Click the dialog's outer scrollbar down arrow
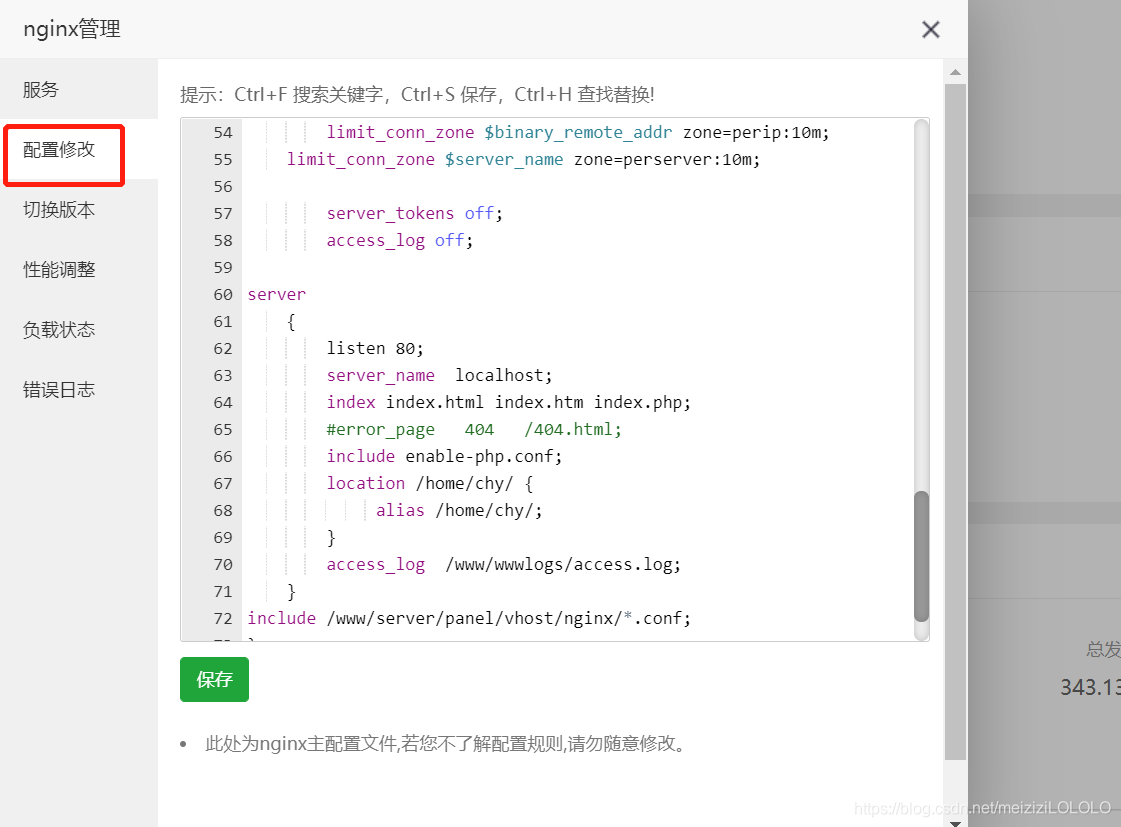1121x827 pixels. 955,822
